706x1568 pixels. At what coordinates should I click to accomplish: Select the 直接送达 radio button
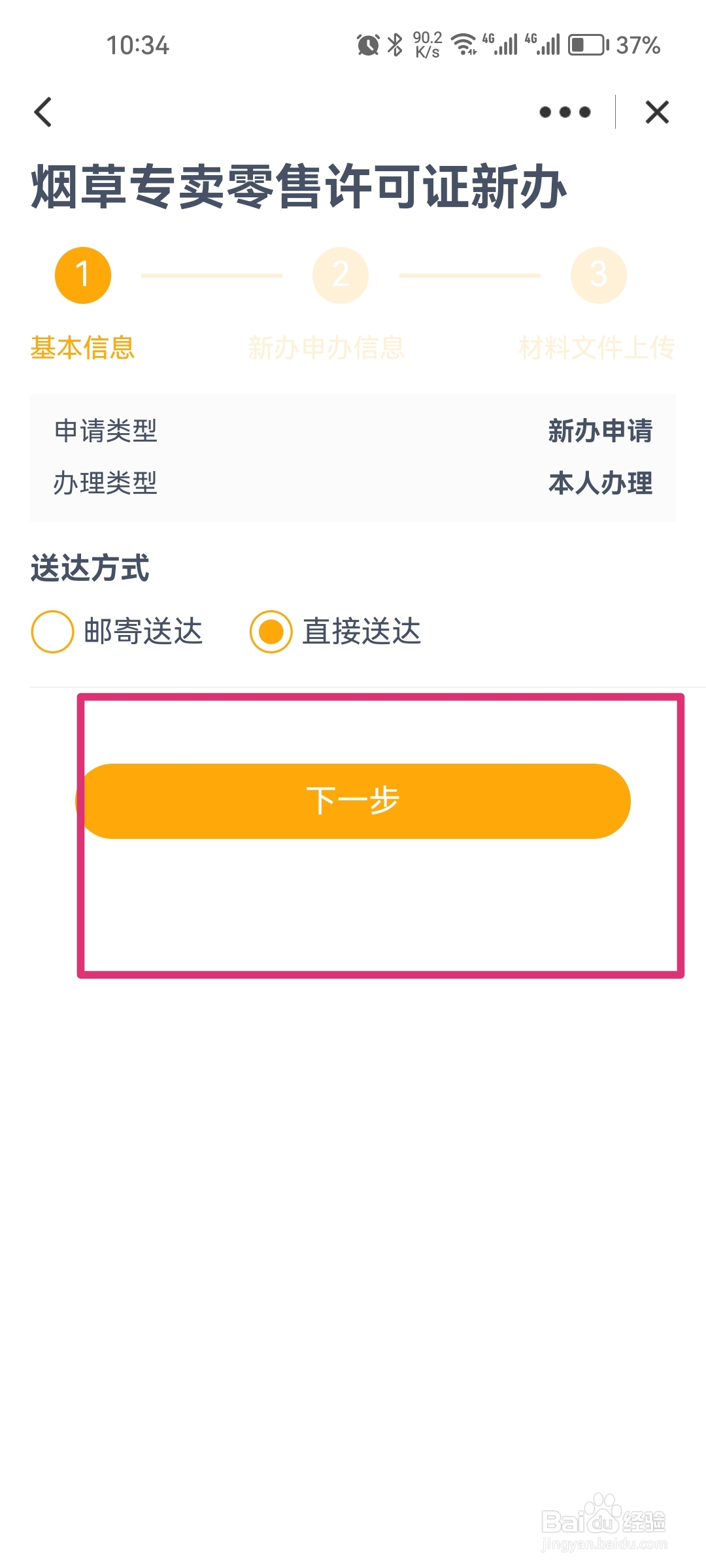271,632
